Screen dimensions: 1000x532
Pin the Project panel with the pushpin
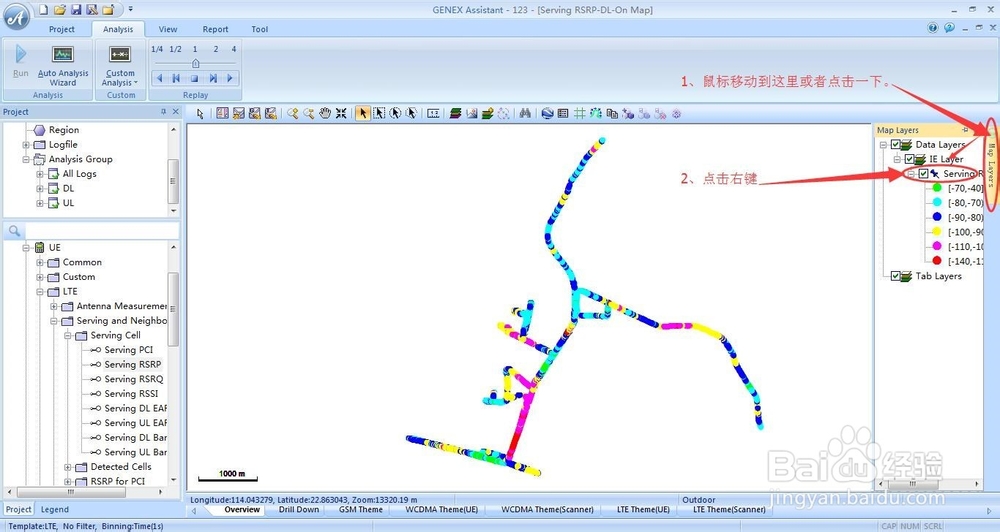[x=163, y=112]
